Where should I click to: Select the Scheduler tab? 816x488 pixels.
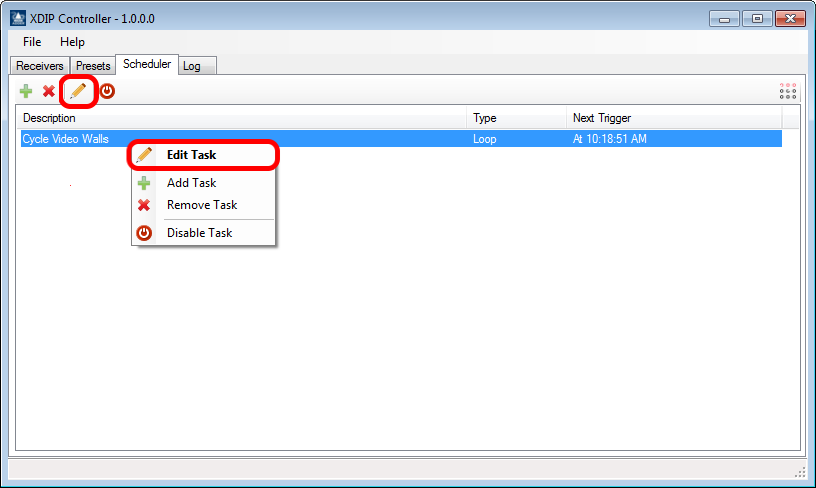point(147,65)
